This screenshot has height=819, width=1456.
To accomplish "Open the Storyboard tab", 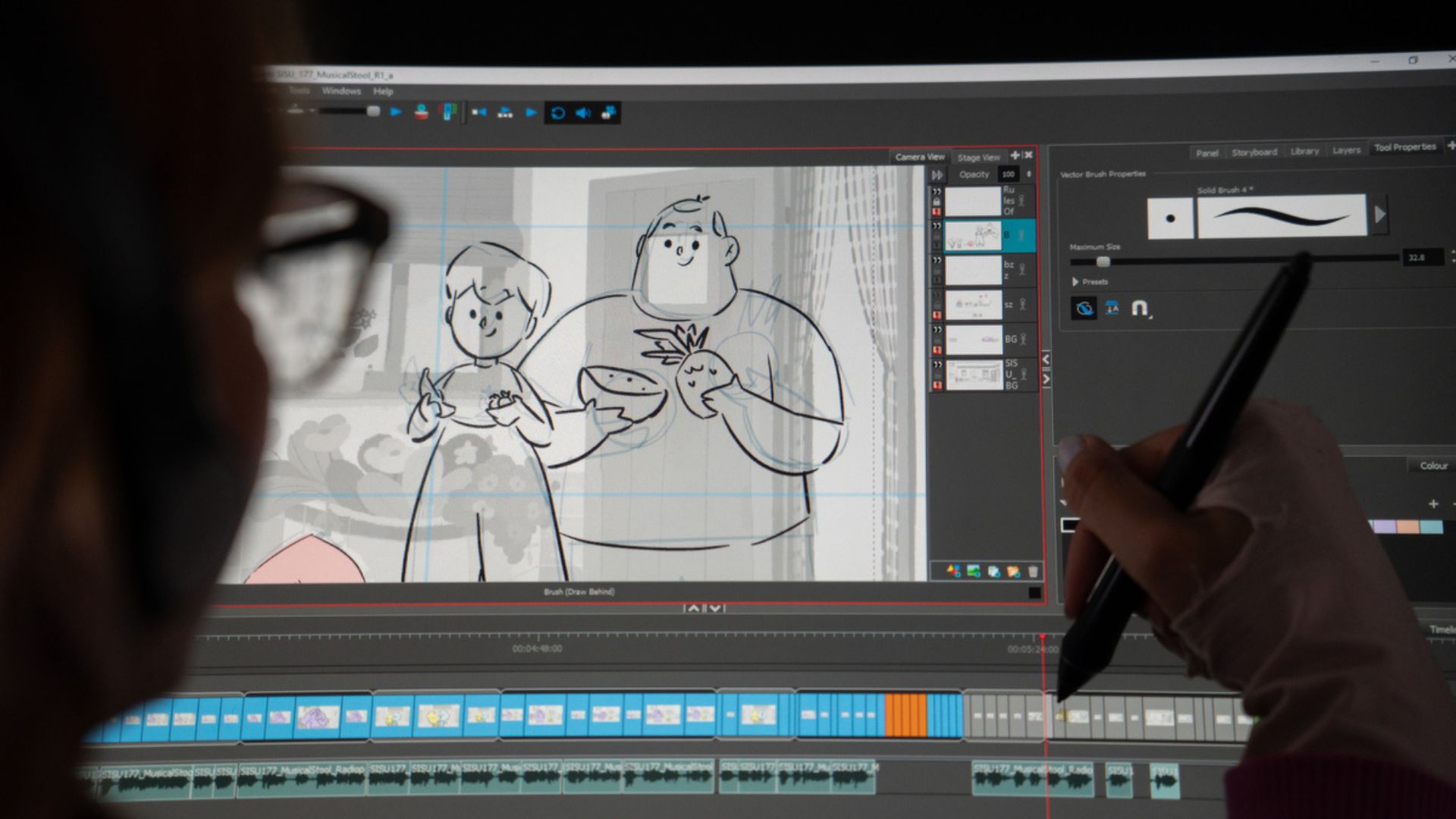I will pyautogui.click(x=1255, y=150).
